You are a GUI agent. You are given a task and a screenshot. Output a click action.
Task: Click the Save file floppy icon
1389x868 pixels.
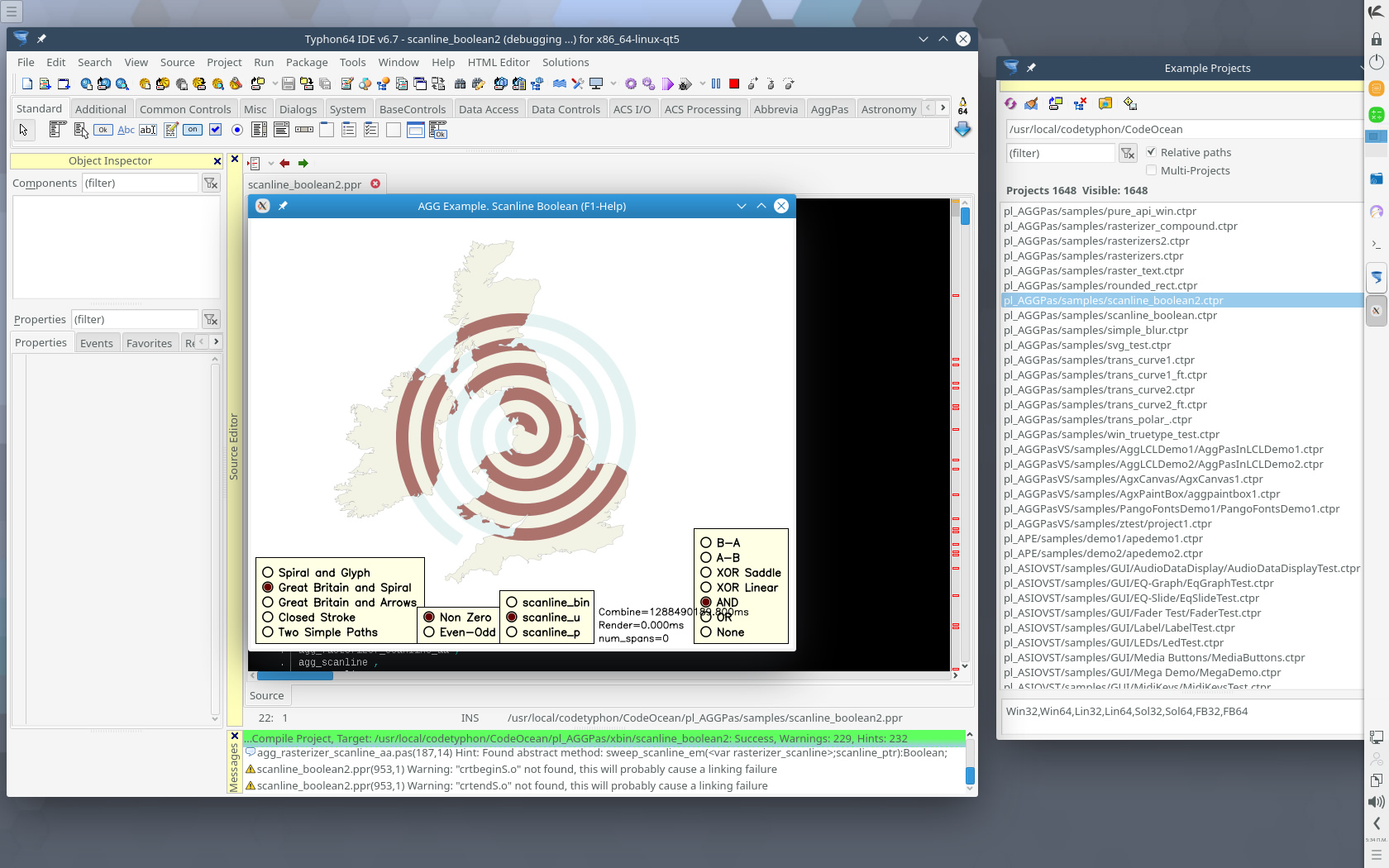pos(289,83)
